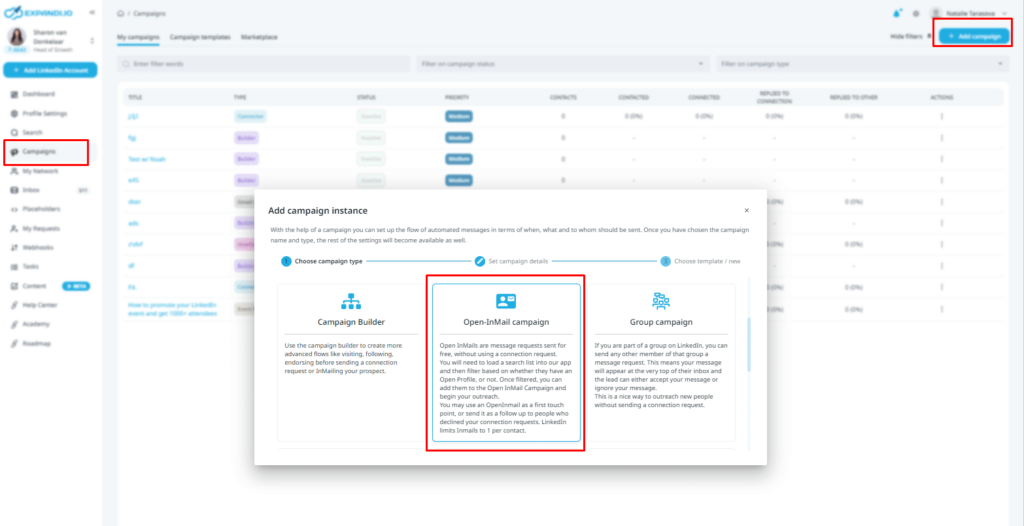Image resolution: width=1024 pixels, height=526 pixels.
Task: Go to Webhooks section
Action: point(37,247)
